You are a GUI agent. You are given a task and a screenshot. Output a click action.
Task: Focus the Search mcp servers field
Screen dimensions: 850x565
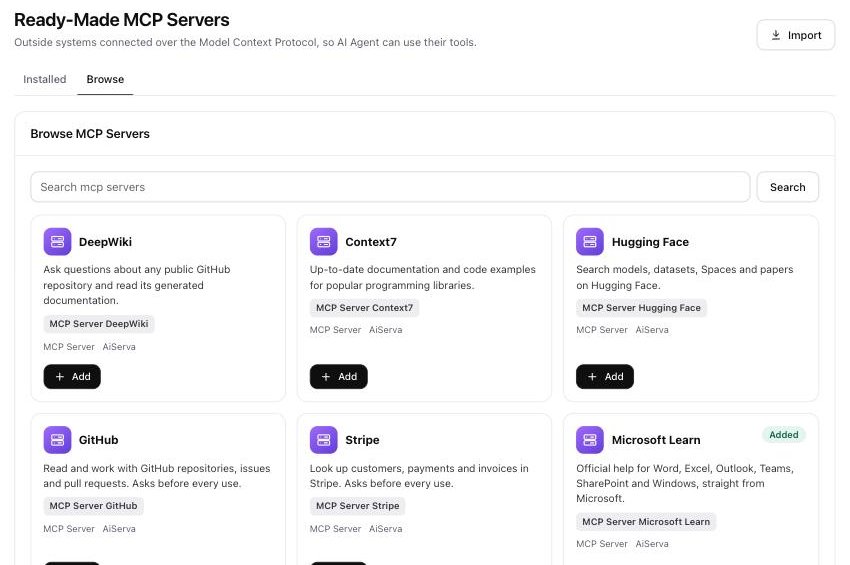click(390, 187)
